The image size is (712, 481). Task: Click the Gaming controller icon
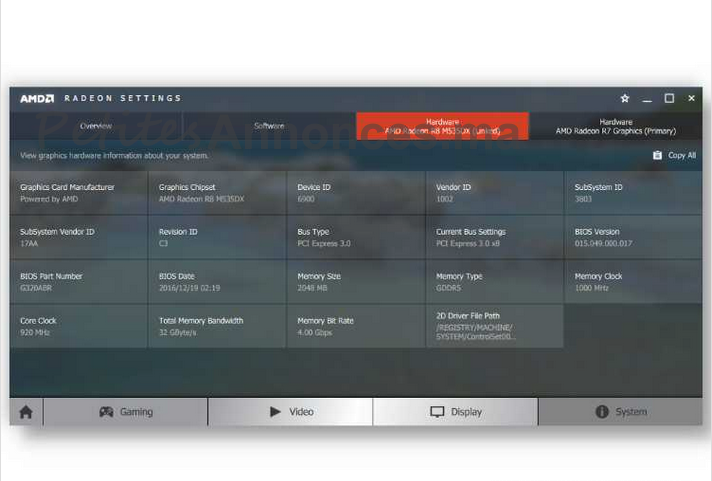pos(106,412)
